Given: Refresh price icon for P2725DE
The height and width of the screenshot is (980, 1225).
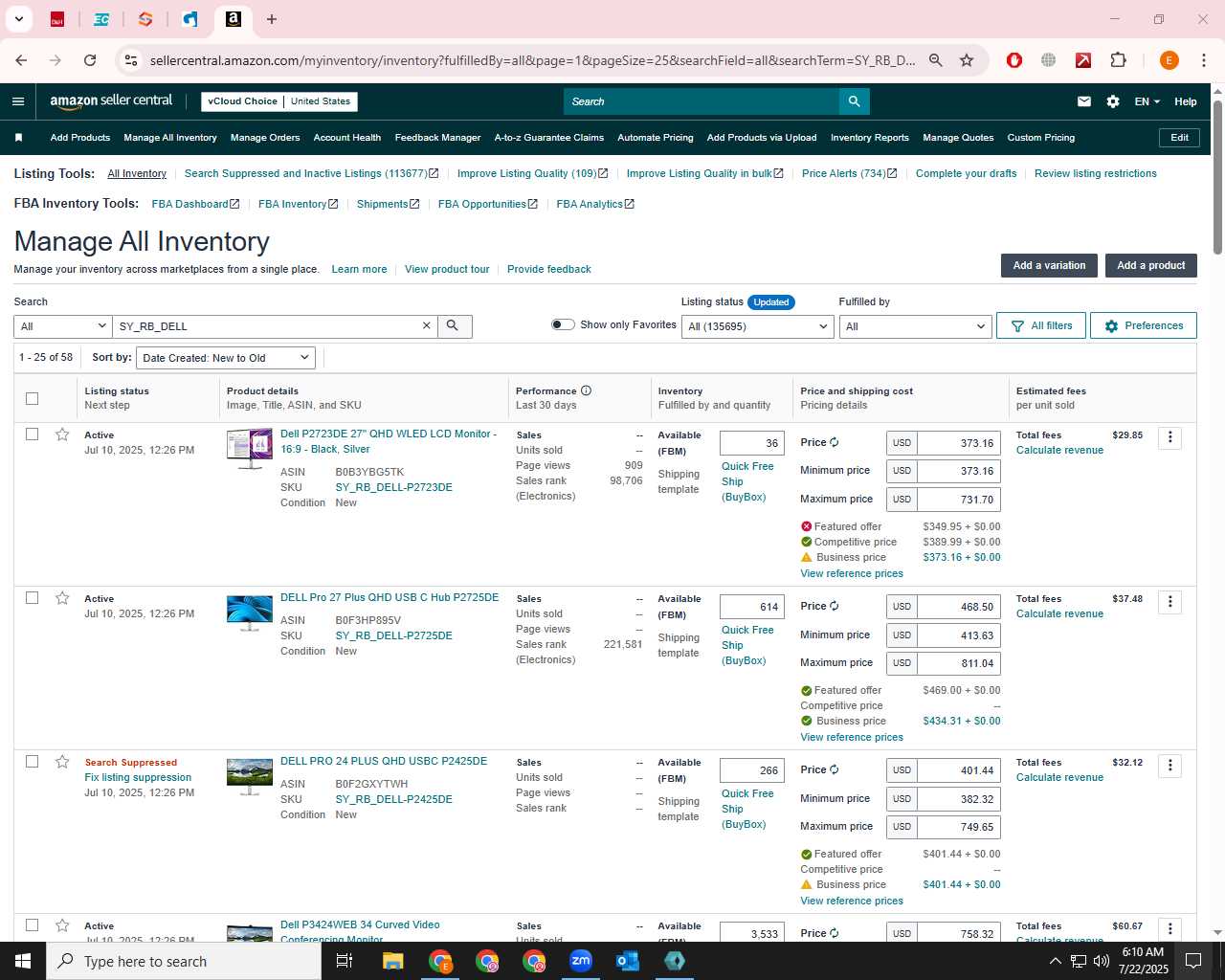Looking at the screenshot, I should [834, 606].
